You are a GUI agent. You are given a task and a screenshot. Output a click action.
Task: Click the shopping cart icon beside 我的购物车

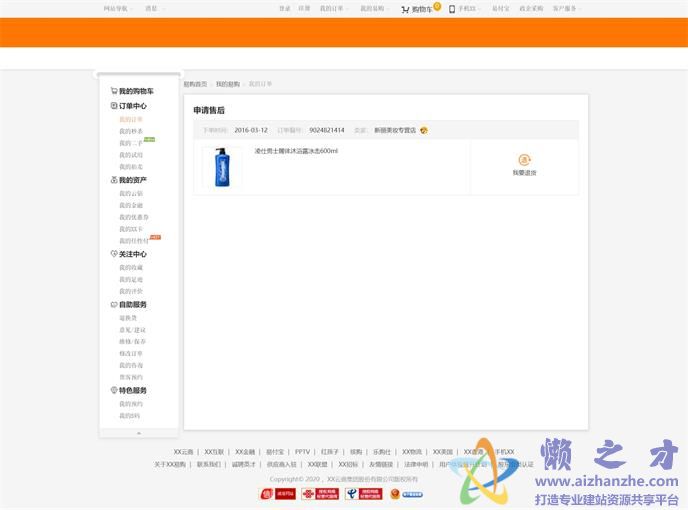[114, 91]
